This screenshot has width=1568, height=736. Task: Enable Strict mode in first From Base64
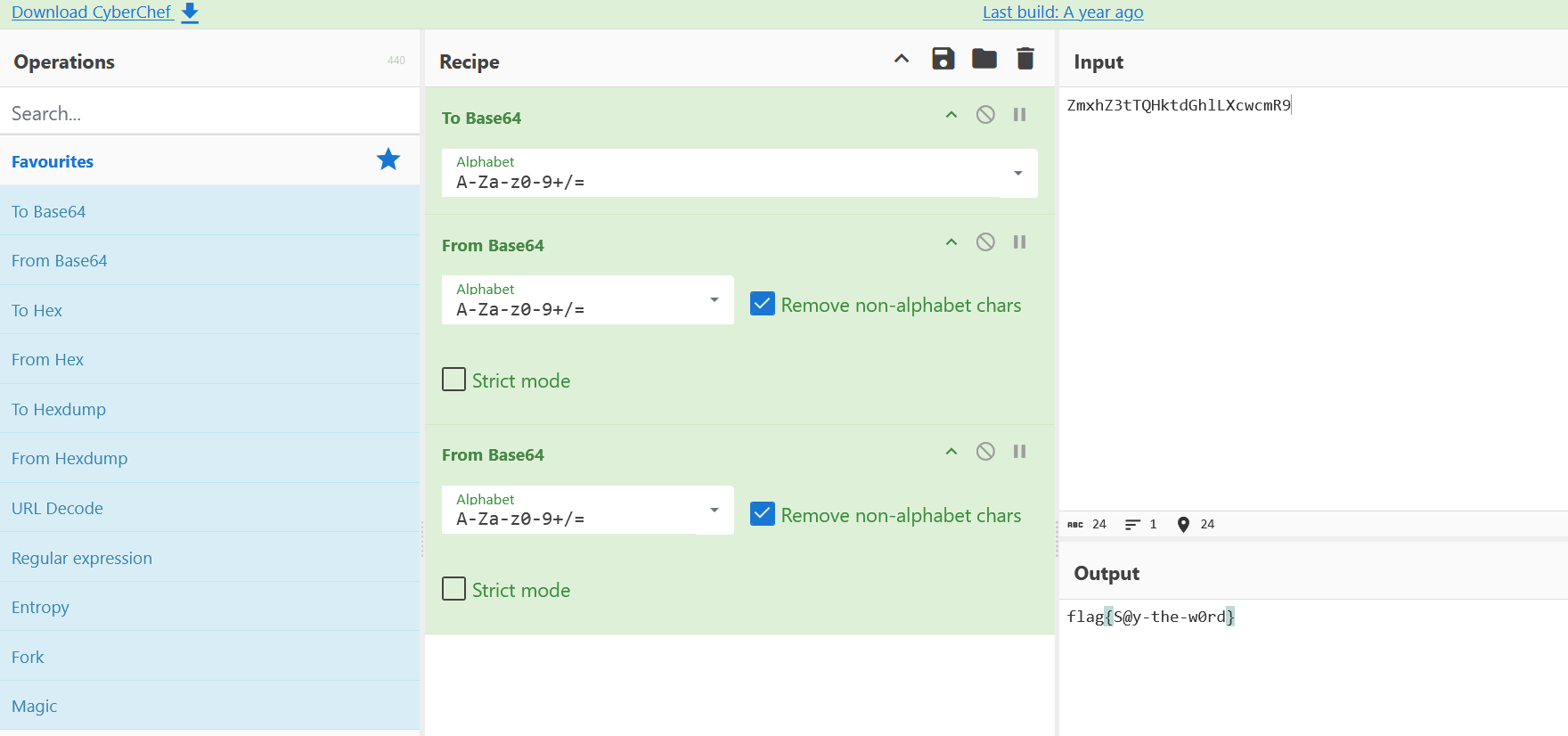pyautogui.click(x=454, y=380)
